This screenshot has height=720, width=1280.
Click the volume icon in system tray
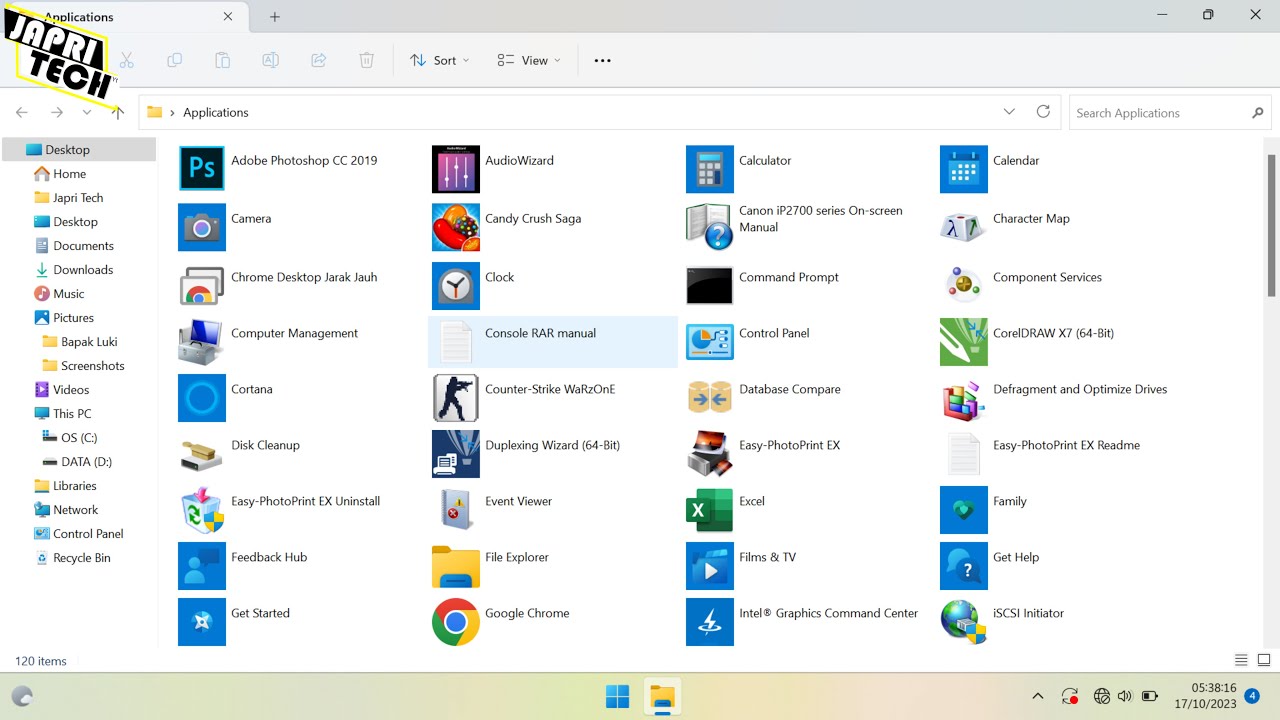[1124, 696]
